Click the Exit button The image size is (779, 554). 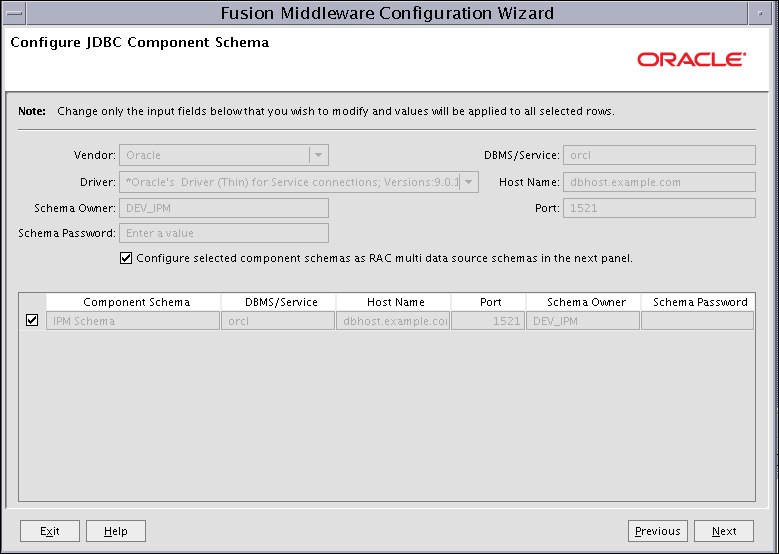[50, 531]
